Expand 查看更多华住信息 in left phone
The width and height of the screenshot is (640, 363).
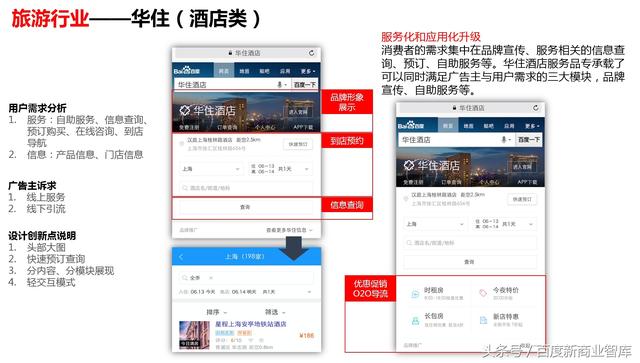pyautogui.click(x=289, y=230)
